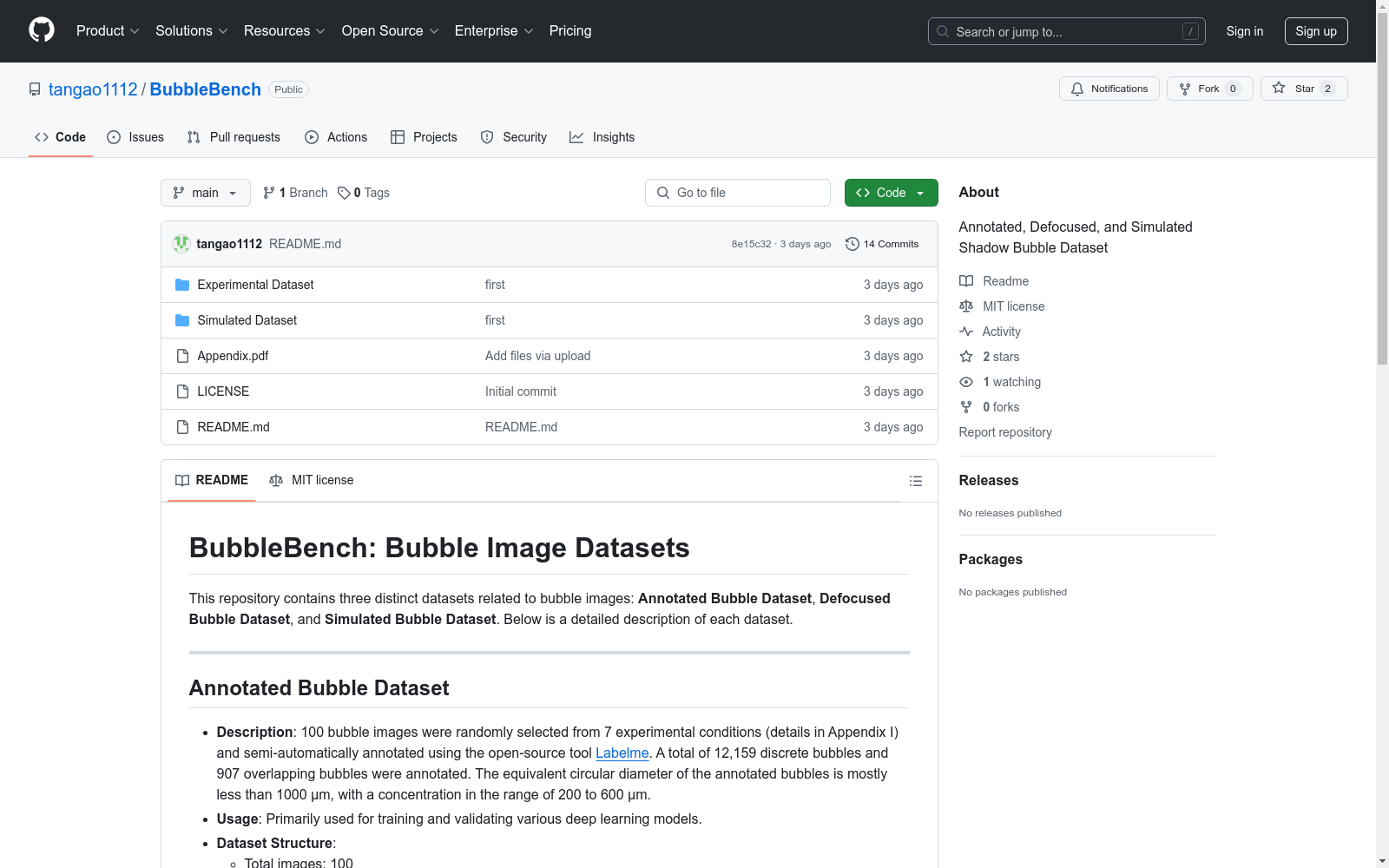
Task: Open the BubbleBench repository name link
Action: click(x=206, y=89)
